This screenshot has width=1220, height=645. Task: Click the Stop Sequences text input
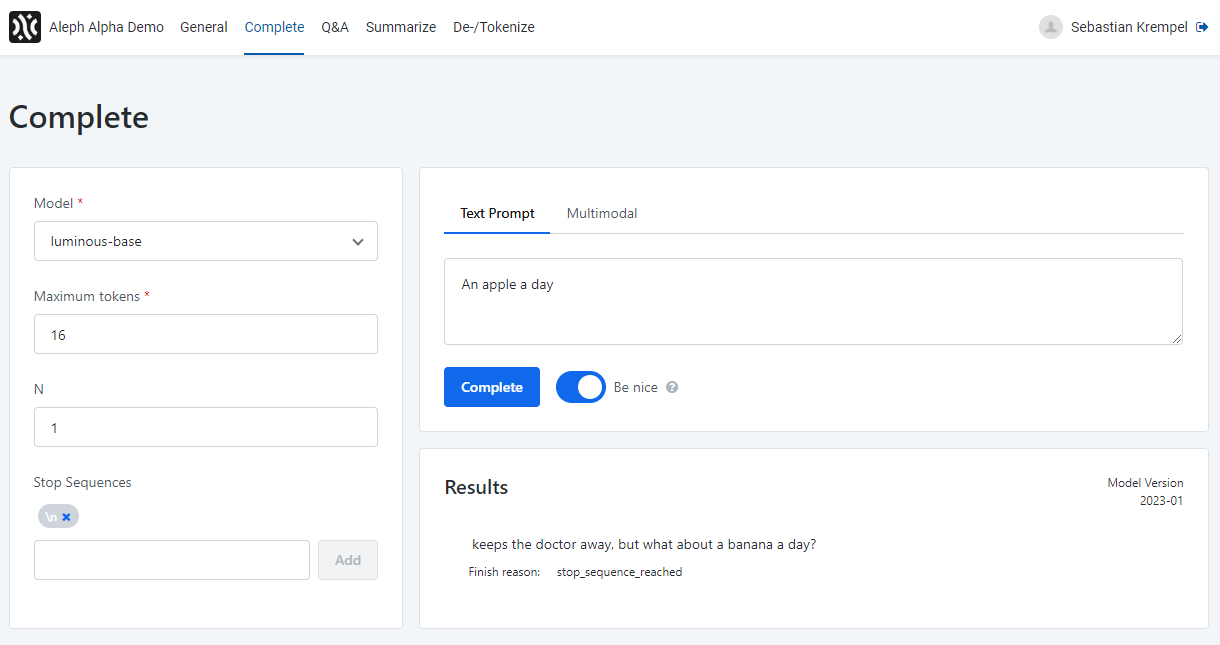click(172, 560)
